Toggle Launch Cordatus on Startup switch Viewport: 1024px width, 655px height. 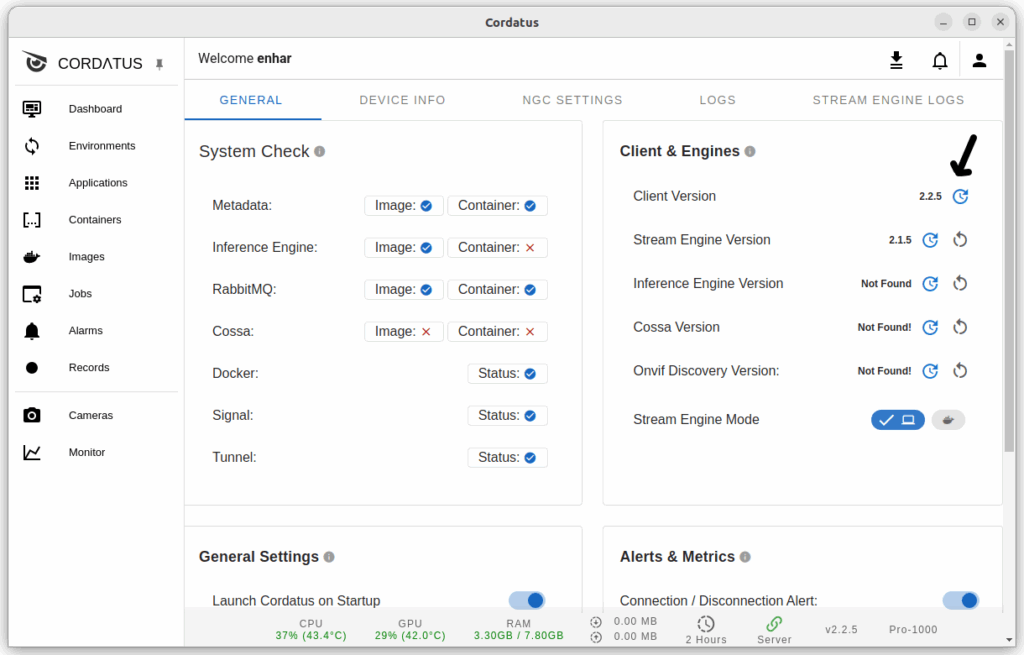(527, 600)
